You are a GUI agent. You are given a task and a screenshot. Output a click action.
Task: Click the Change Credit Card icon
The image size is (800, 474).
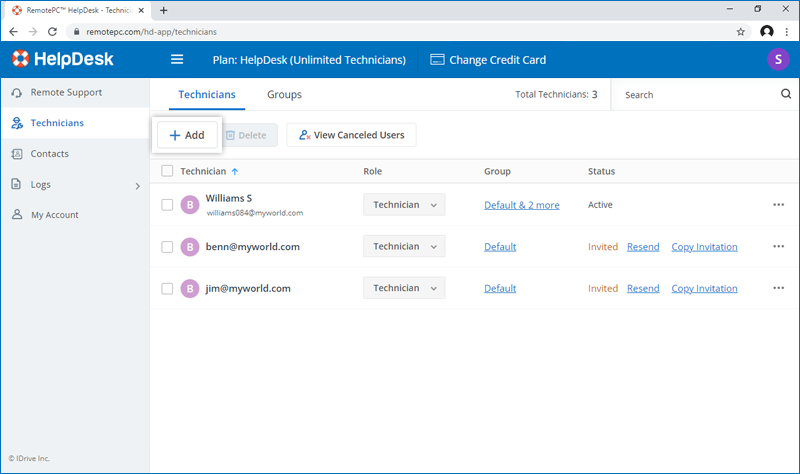(x=437, y=59)
